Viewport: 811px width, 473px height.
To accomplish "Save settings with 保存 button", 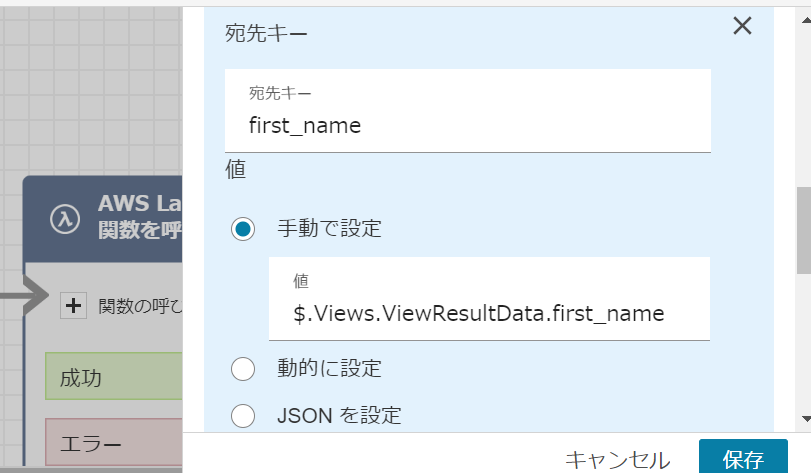I will click(x=743, y=457).
